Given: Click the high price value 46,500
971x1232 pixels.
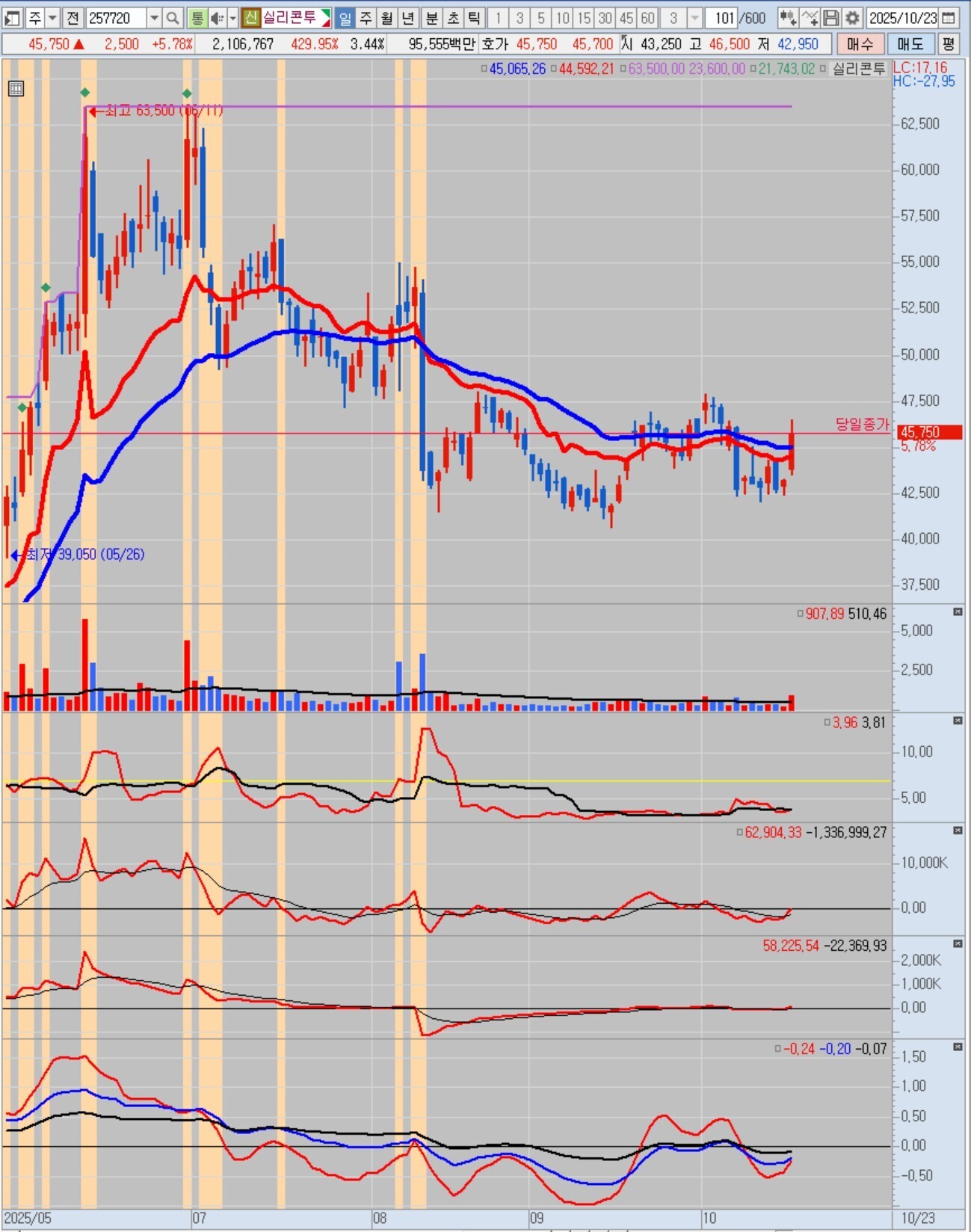Looking at the screenshot, I should click(729, 44).
